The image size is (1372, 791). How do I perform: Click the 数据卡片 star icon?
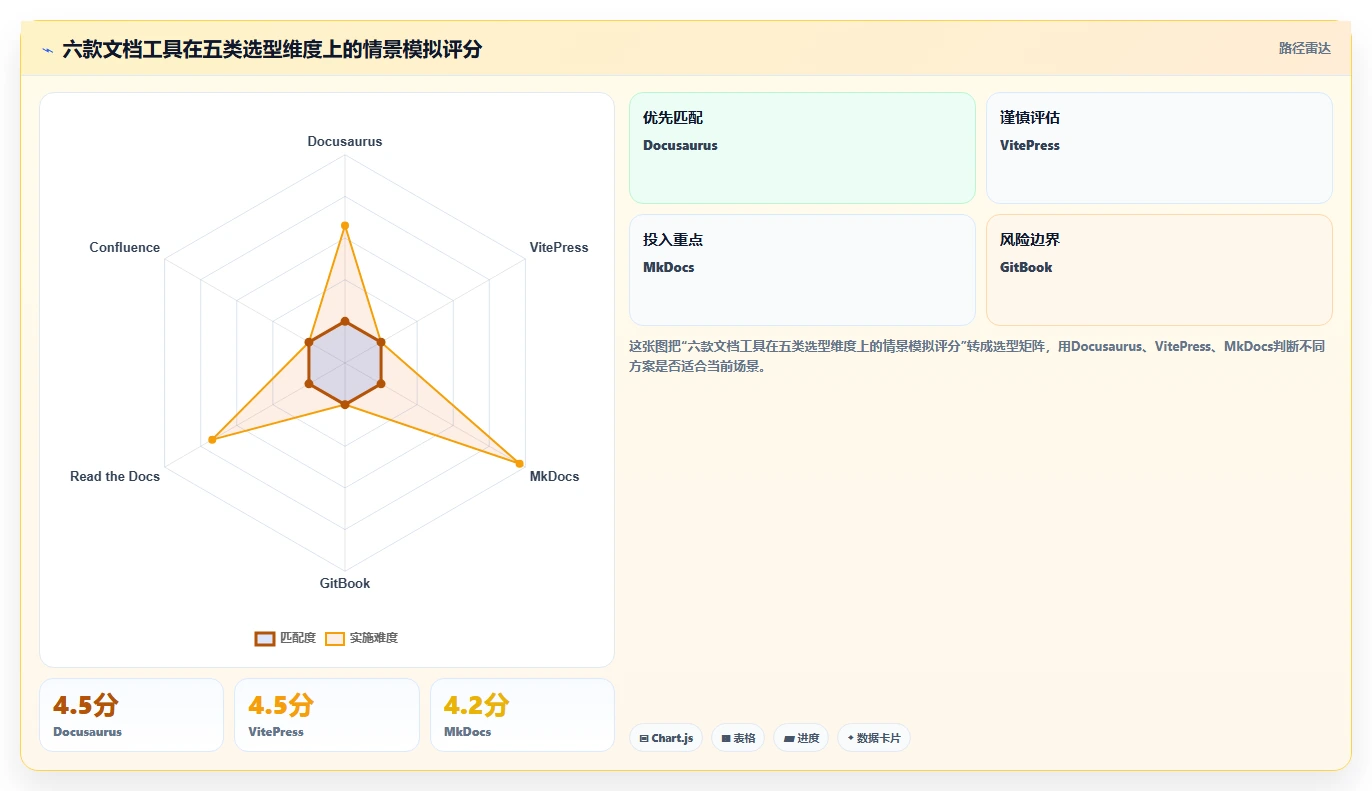(851, 738)
